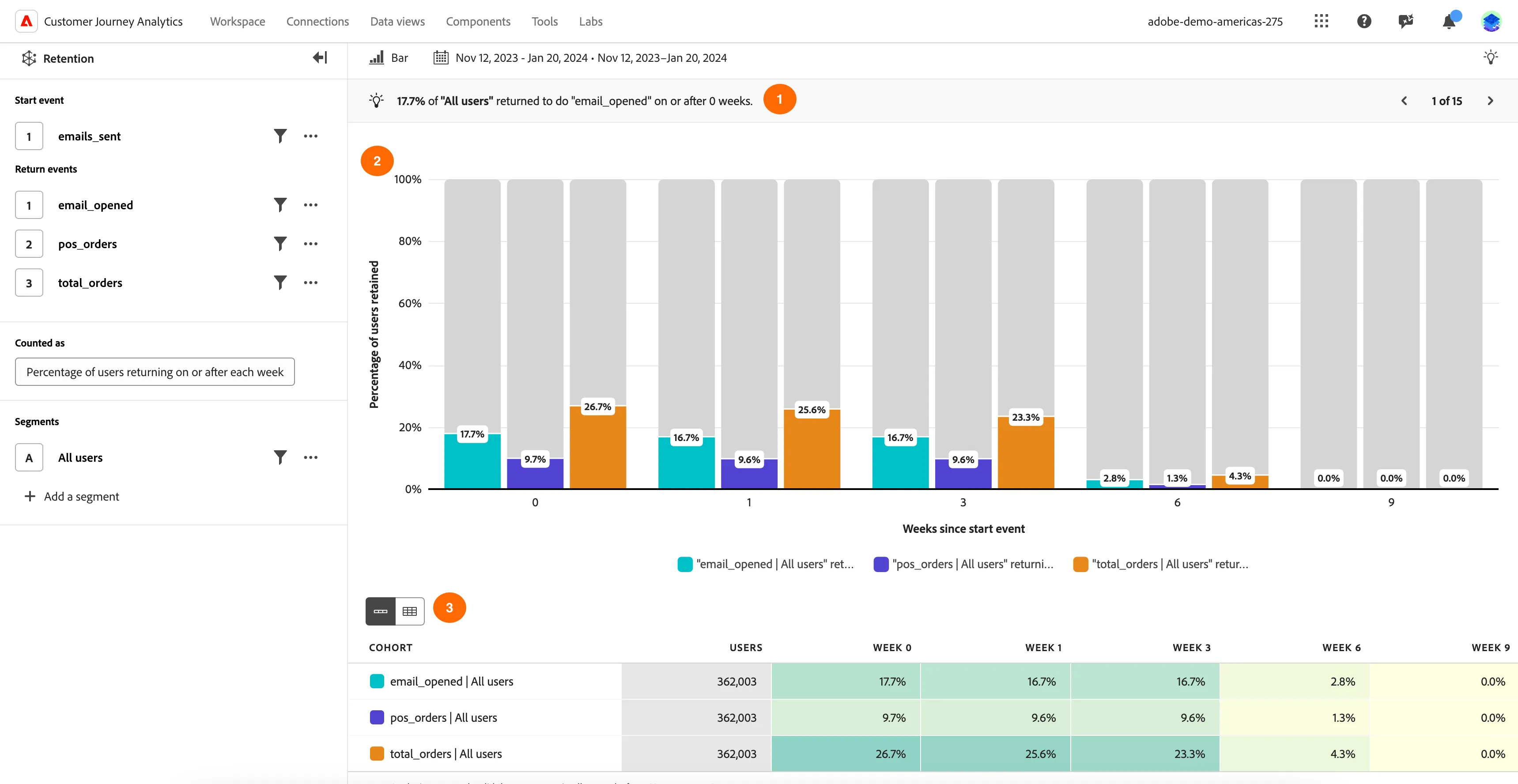This screenshot has height=784, width=1518.
Task: Click the total_orders cohort color swatch
Action: point(377,754)
